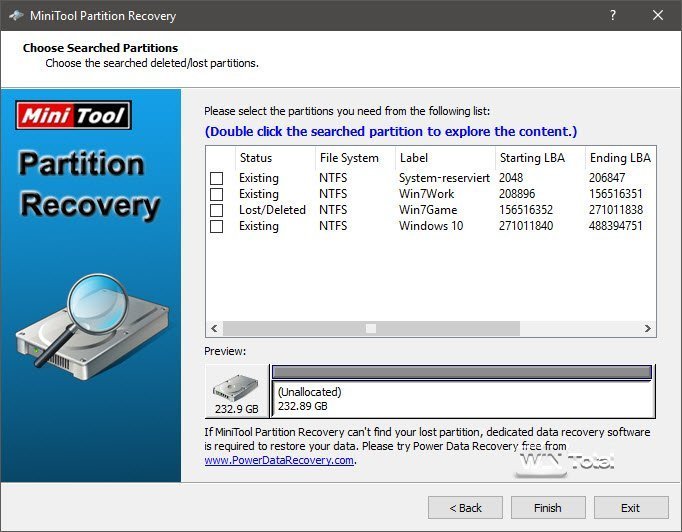
Task: Open the www.PowerDataRecovery.com link
Action: coord(279,460)
